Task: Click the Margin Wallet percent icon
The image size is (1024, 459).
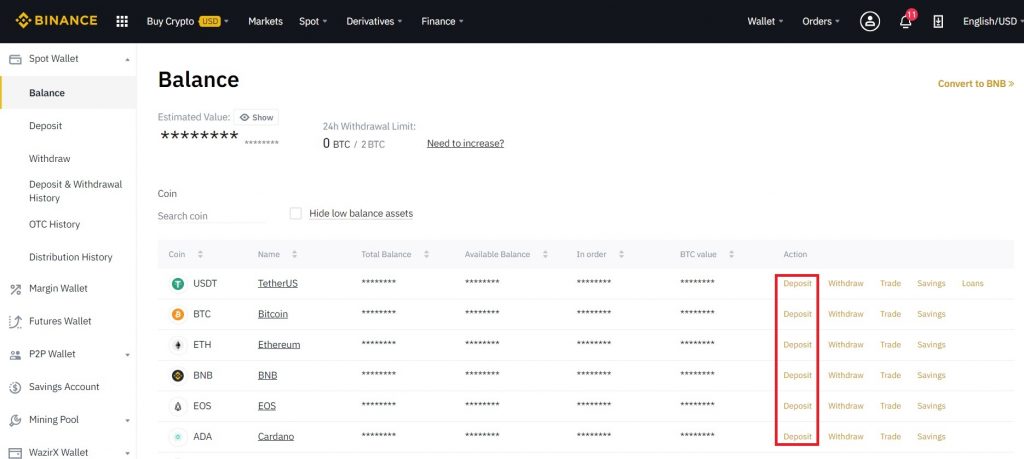Action: [x=15, y=289]
